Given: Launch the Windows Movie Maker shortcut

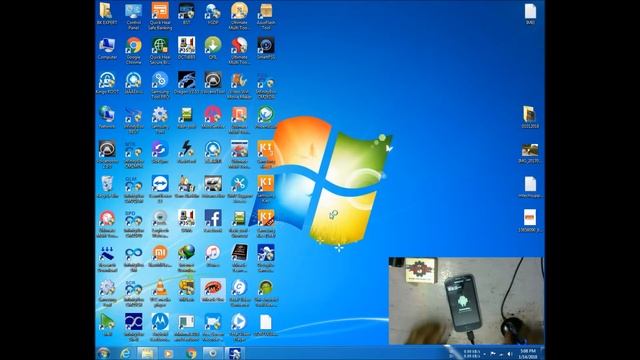Looking at the screenshot, I should (239, 86).
